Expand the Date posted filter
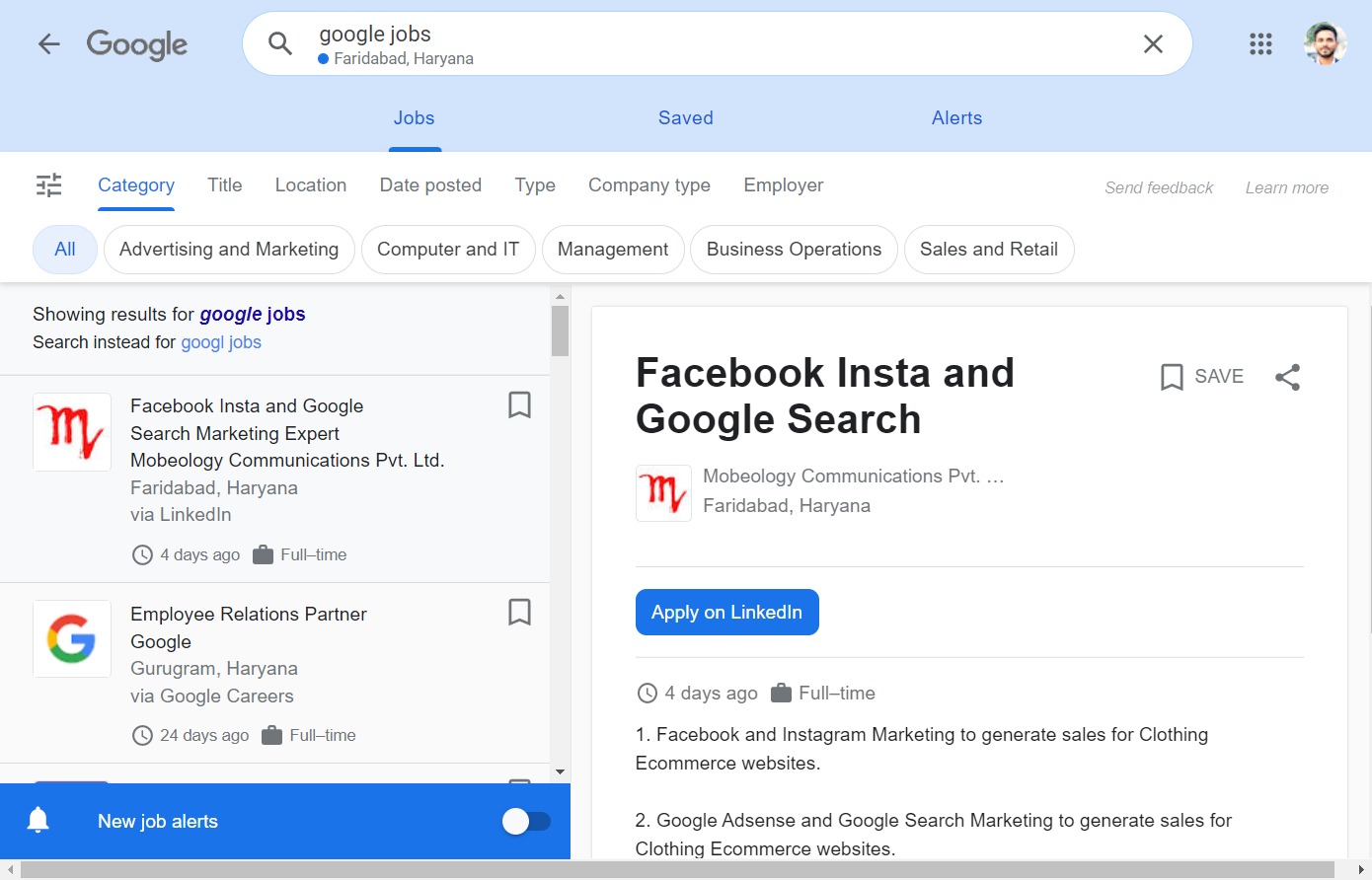Viewport: 1372px width, 880px height. click(x=430, y=185)
